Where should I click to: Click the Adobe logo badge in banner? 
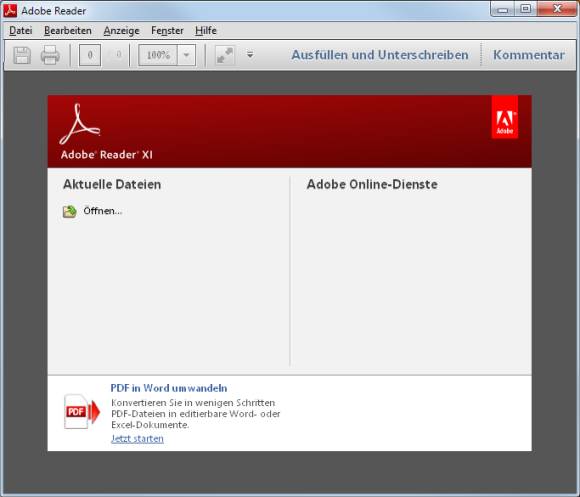coord(505,117)
